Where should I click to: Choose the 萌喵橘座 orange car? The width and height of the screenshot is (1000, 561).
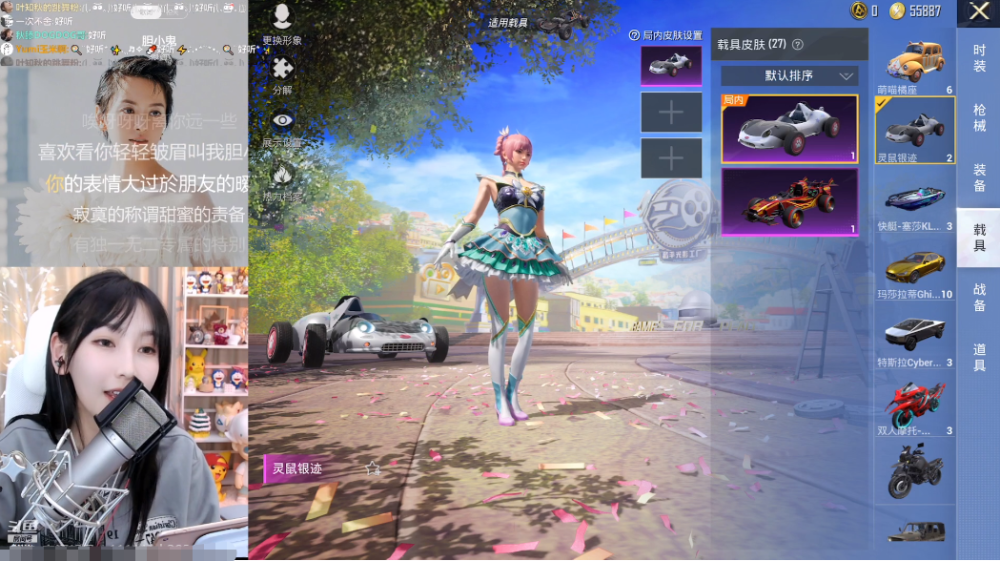pyautogui.click(x=915, y=64)
